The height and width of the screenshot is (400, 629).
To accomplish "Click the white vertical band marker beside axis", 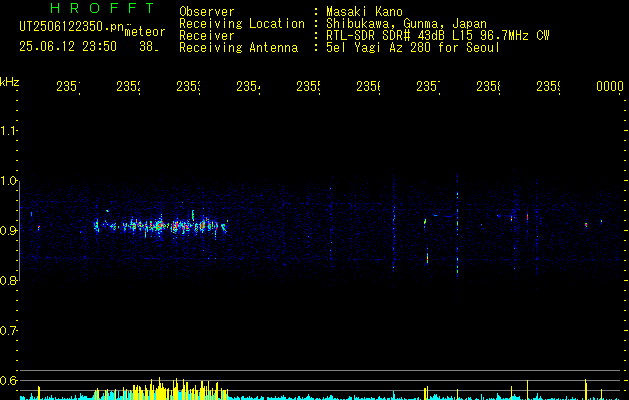I will (x=19, y=231).
